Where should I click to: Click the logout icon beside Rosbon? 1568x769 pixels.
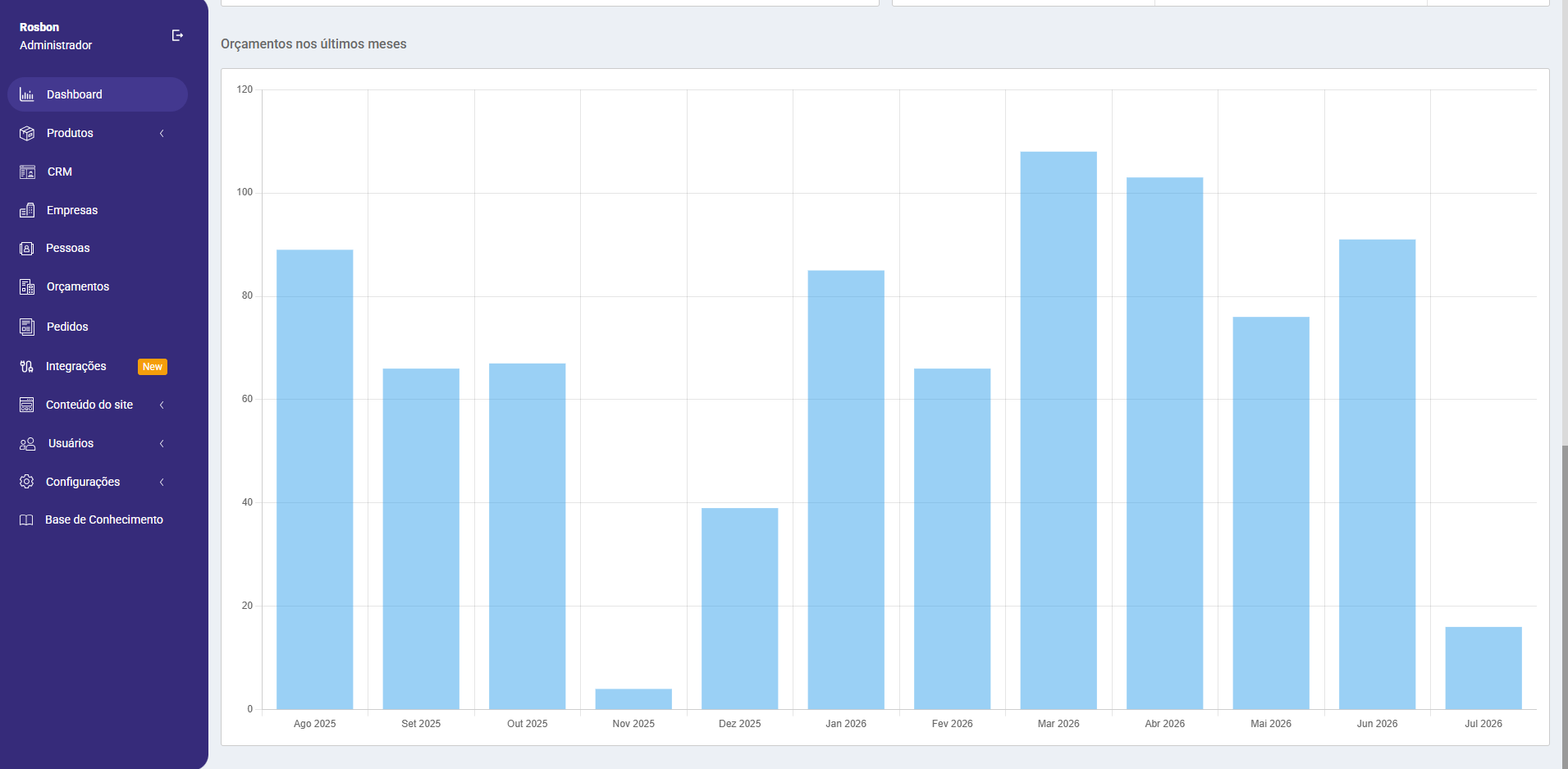pos(177,35)
